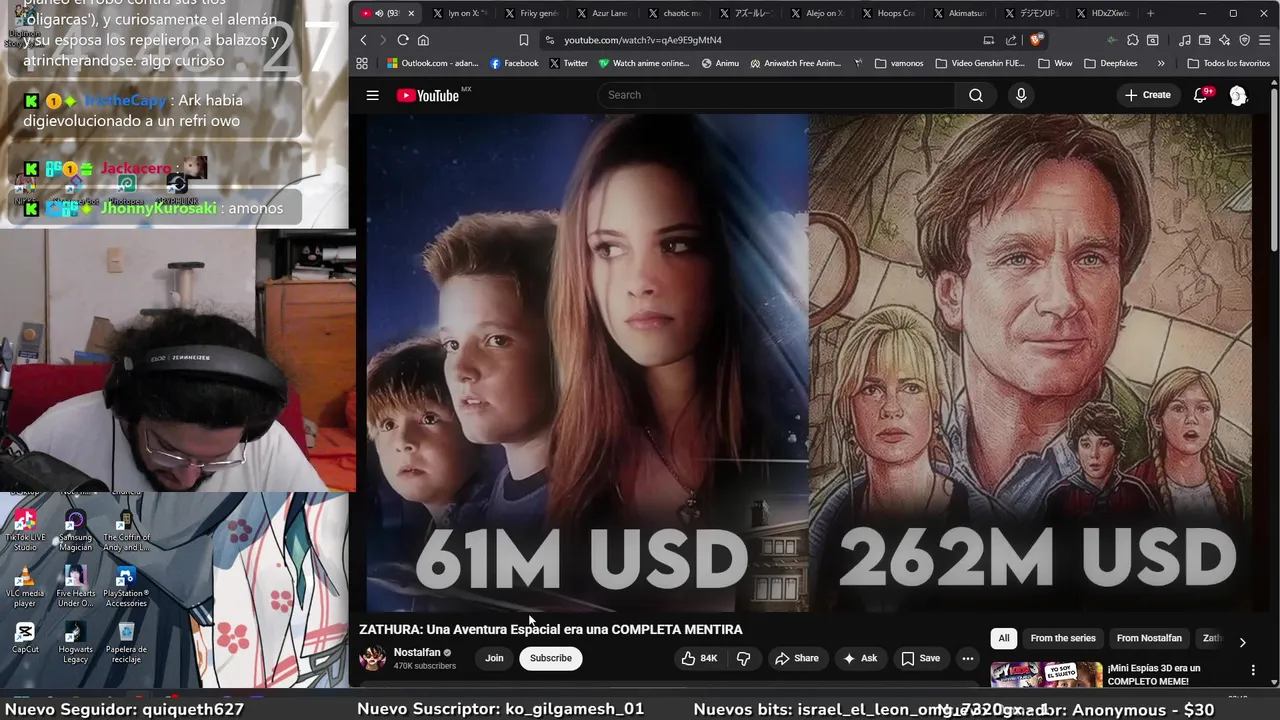Open YouTube notifications bell
This screenshot has width=1280, height=720.
tap(1201, 95)
